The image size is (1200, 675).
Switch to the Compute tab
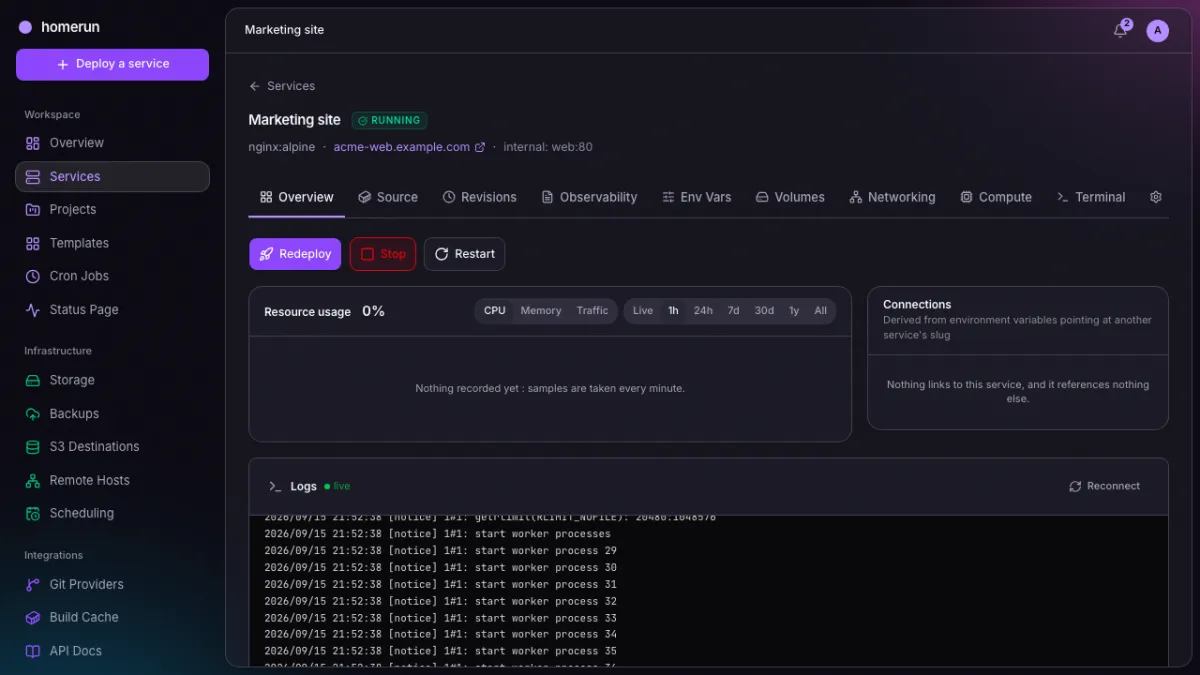[996, 197]
